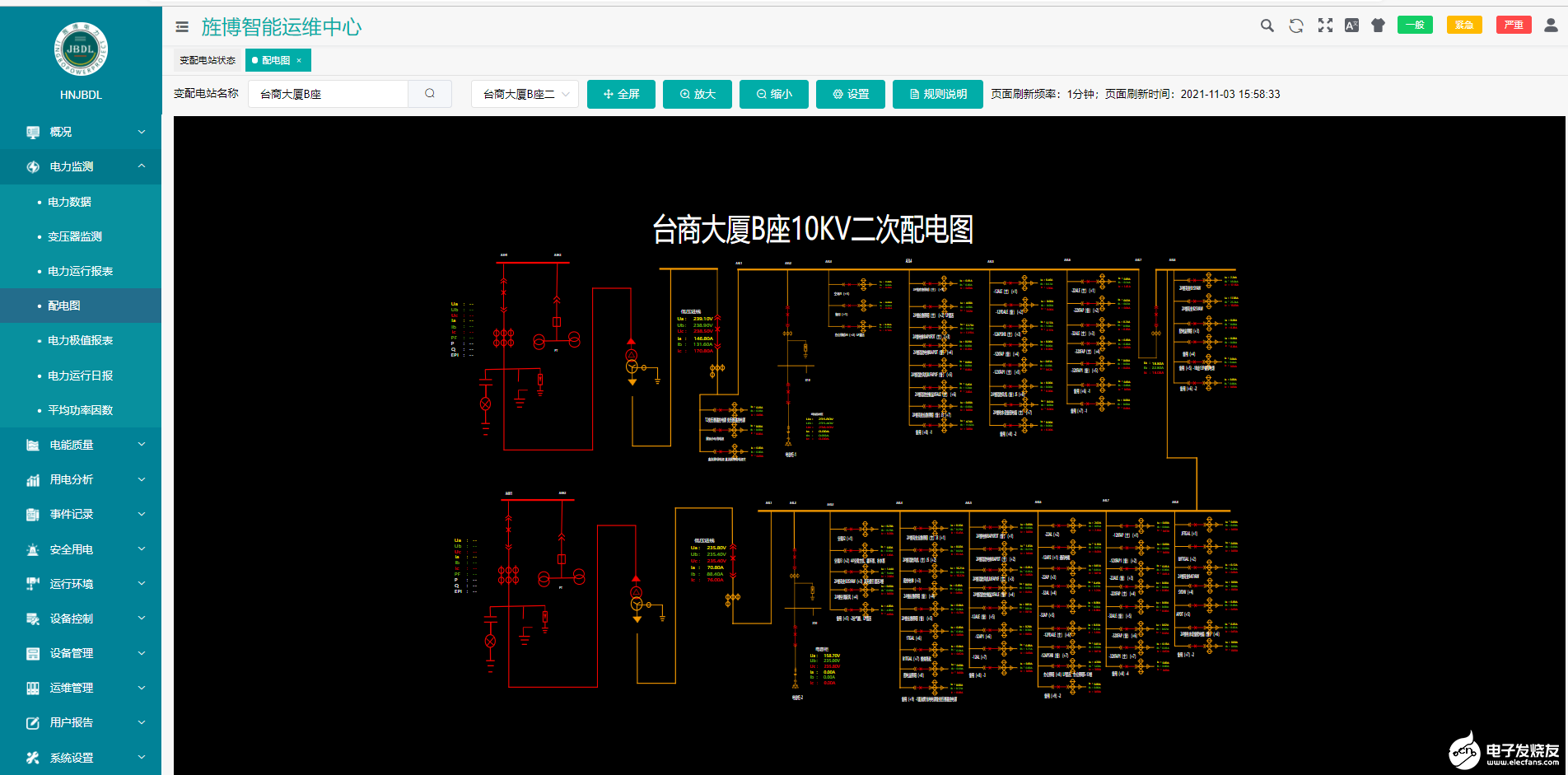This screenshot has height=775, width=1568.
Task: Enter fullscreen via the expand-arrows icon
Action: (1324, 26)
